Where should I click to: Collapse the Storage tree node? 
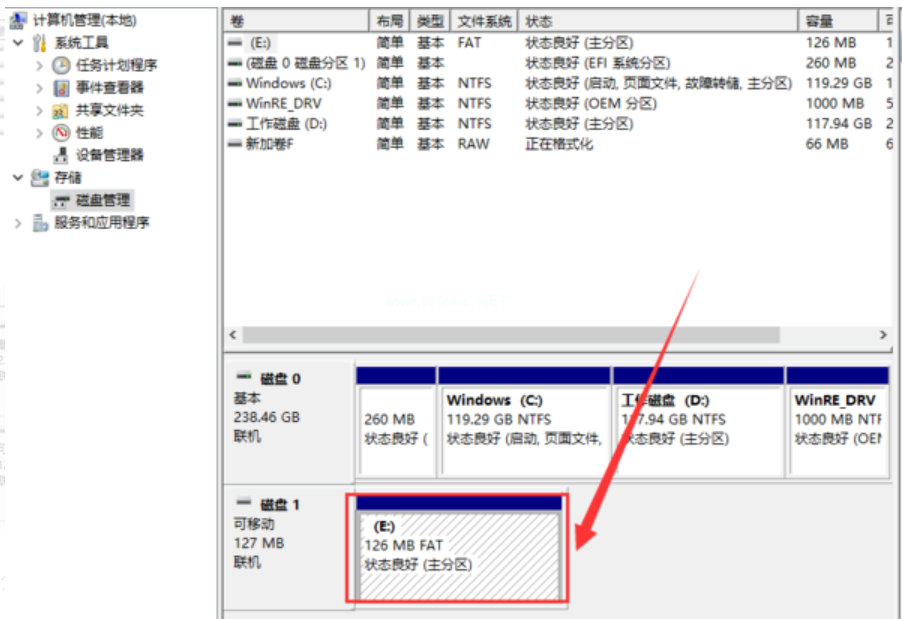(18, 178)
